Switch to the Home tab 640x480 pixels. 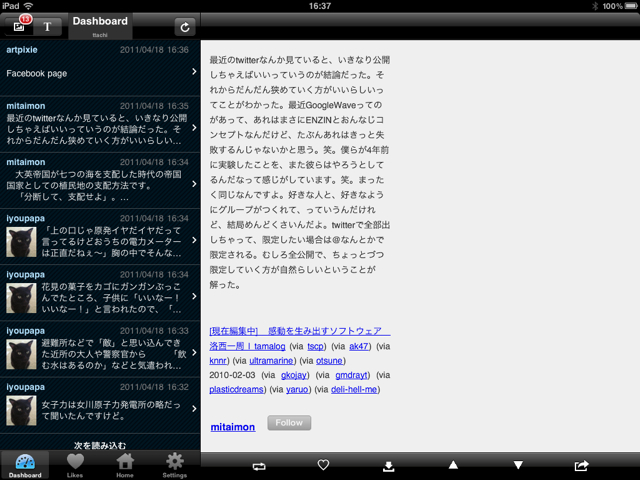tap(125, 465)
